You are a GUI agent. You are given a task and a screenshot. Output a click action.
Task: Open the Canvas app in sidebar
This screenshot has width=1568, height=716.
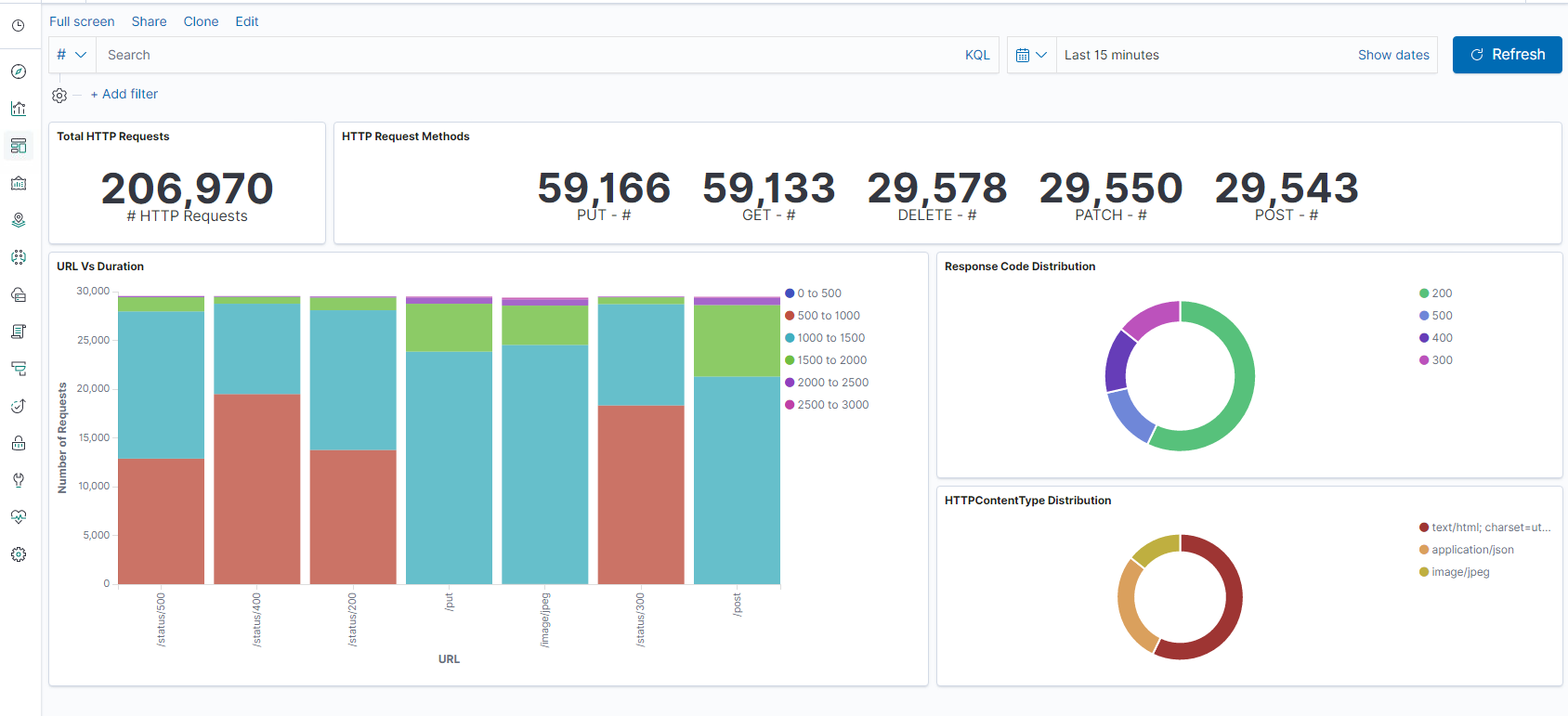[x=19, y=183]
